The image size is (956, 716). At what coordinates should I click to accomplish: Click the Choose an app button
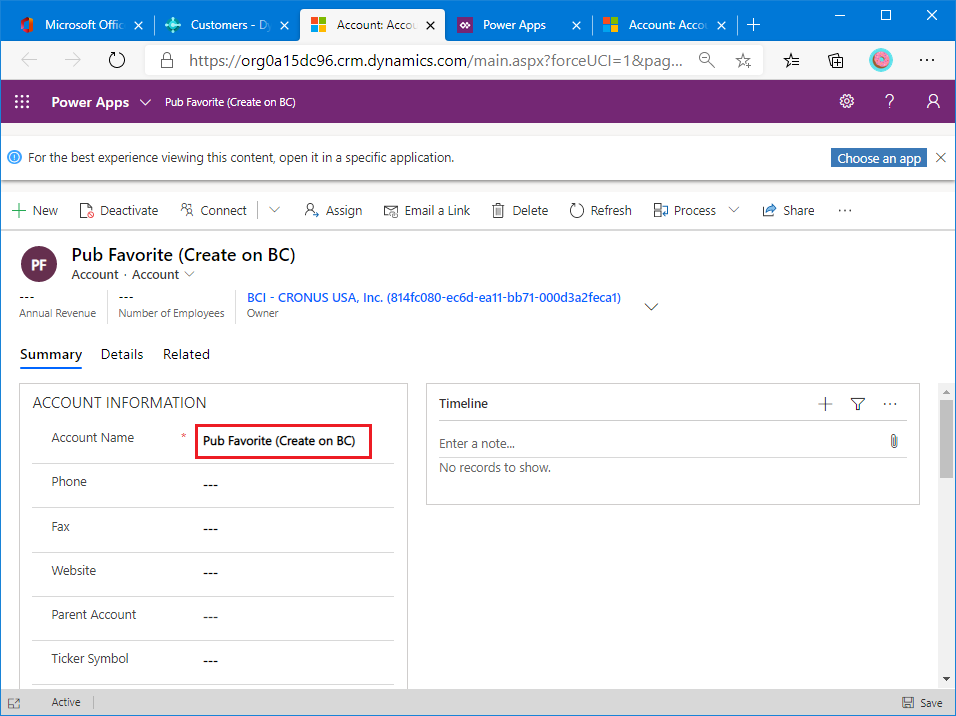tap(879, 158)
